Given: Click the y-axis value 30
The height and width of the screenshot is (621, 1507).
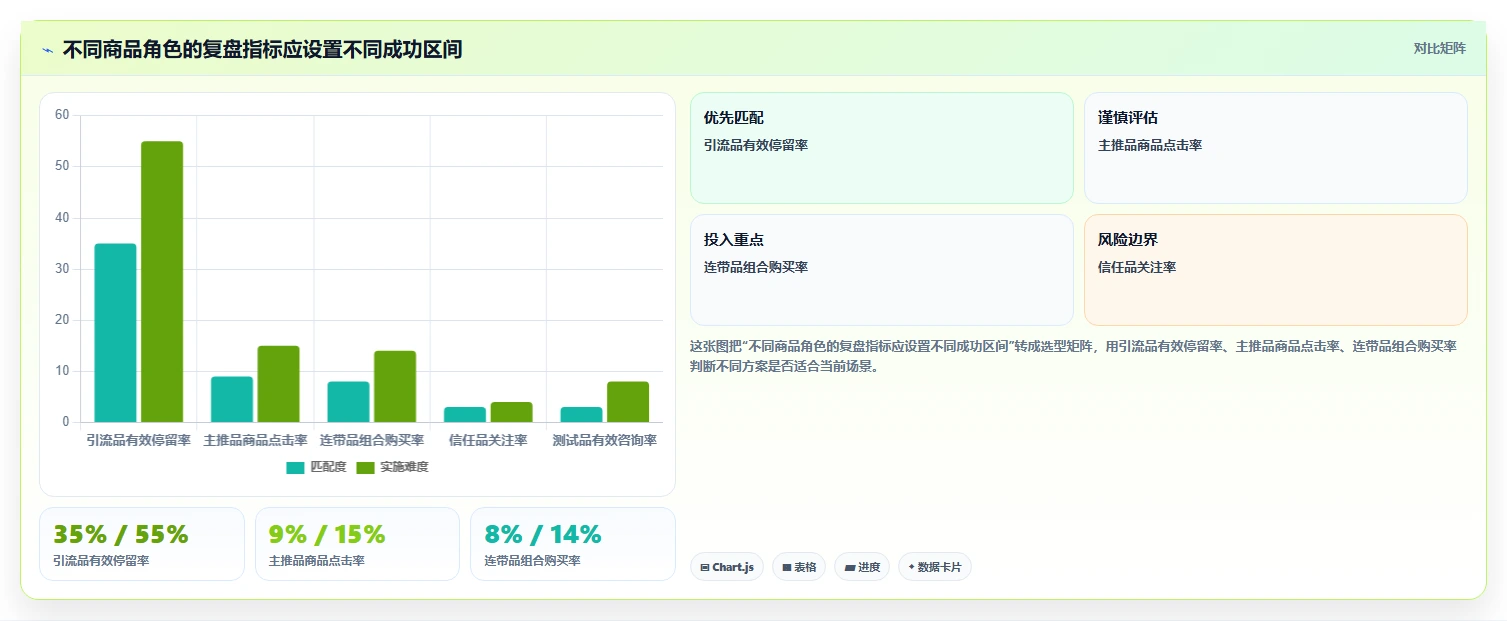Looking at the screenshot, I should pos(62,269).
